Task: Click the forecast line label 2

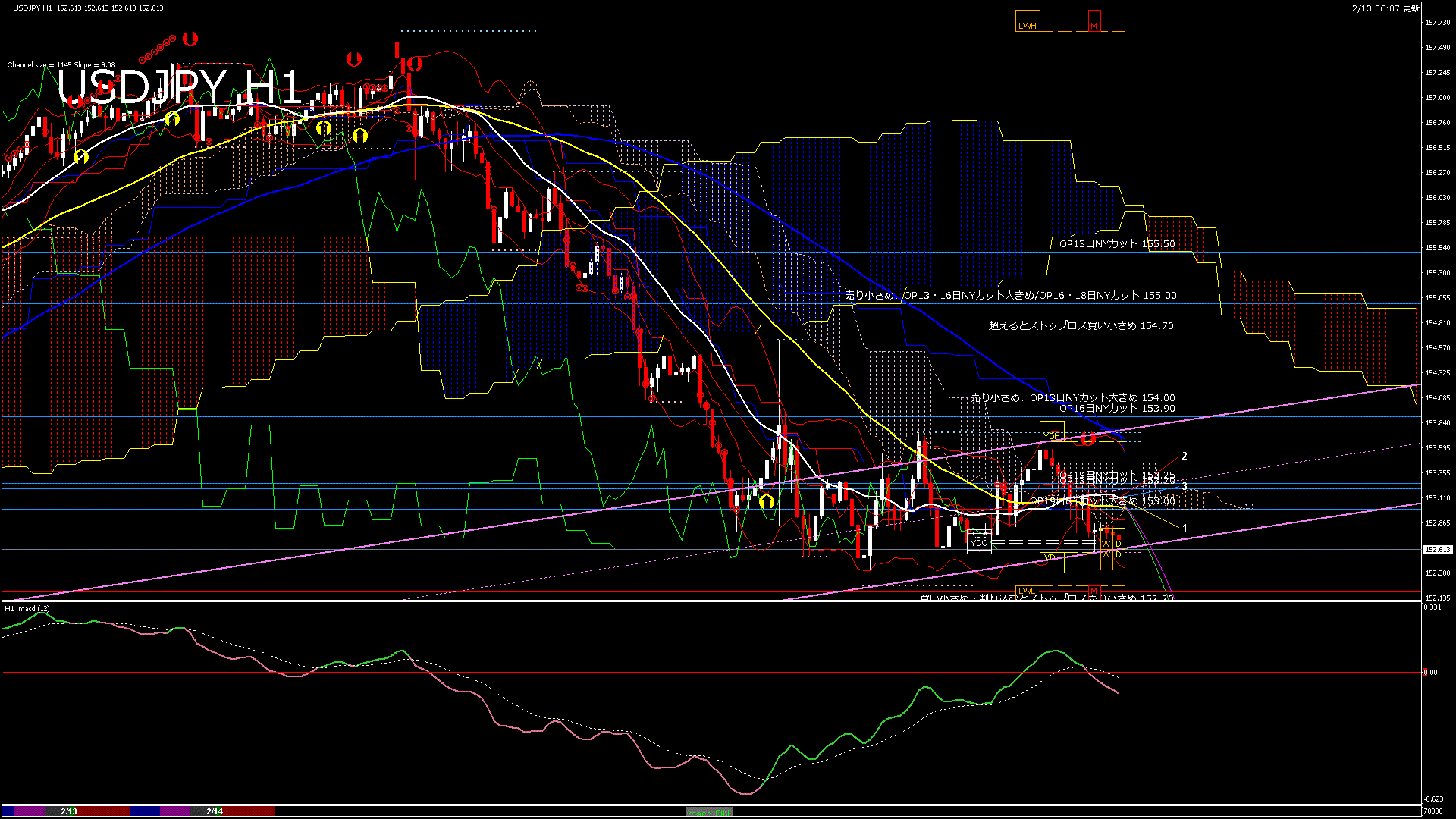Action: [x=1185, y=456]
